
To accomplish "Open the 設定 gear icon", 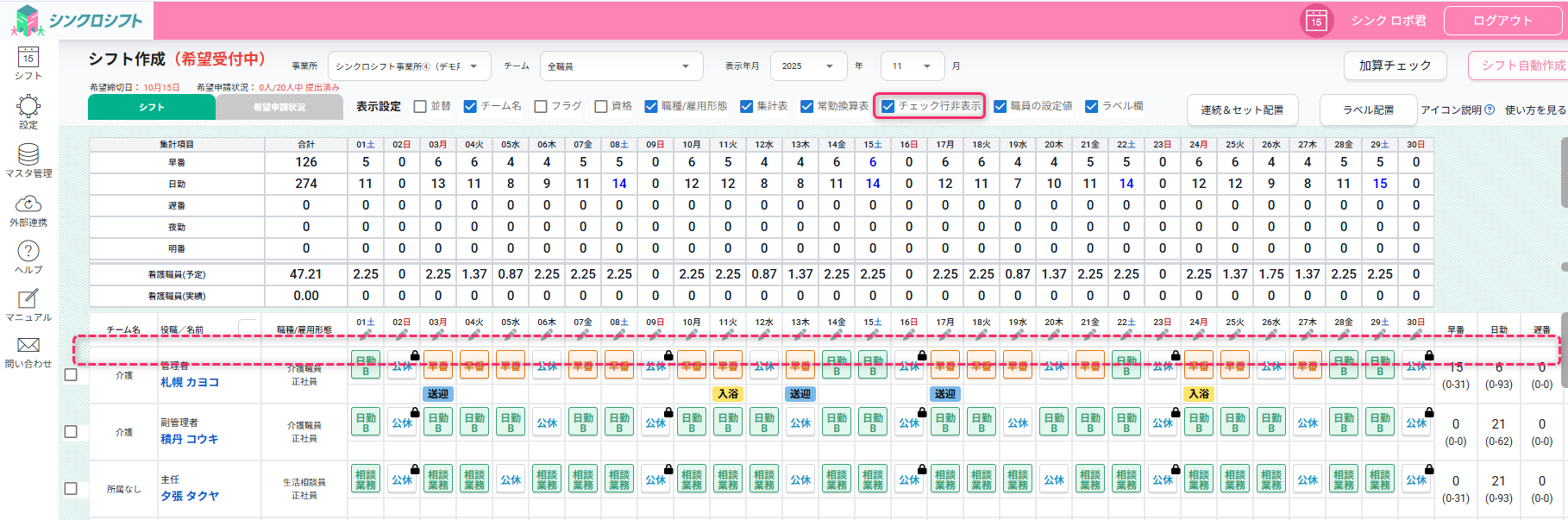I will tap(28, 107).
